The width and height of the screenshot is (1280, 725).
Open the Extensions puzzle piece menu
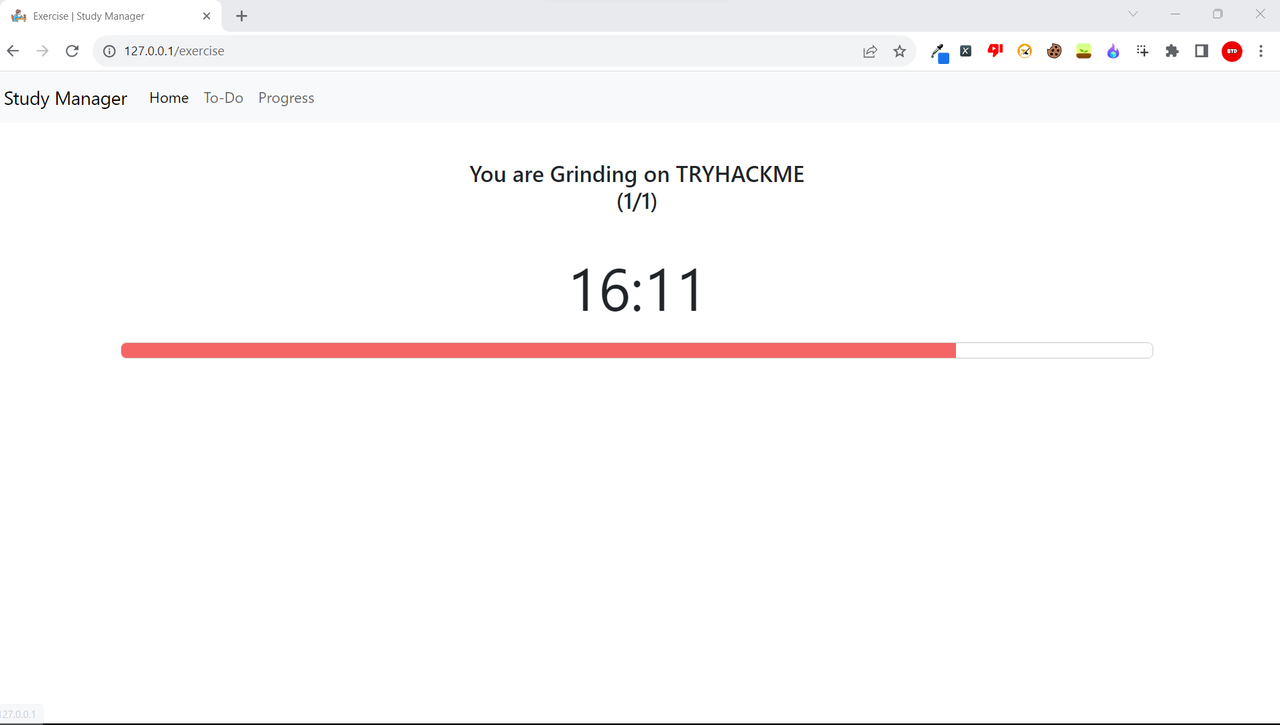pos(1172,51)
